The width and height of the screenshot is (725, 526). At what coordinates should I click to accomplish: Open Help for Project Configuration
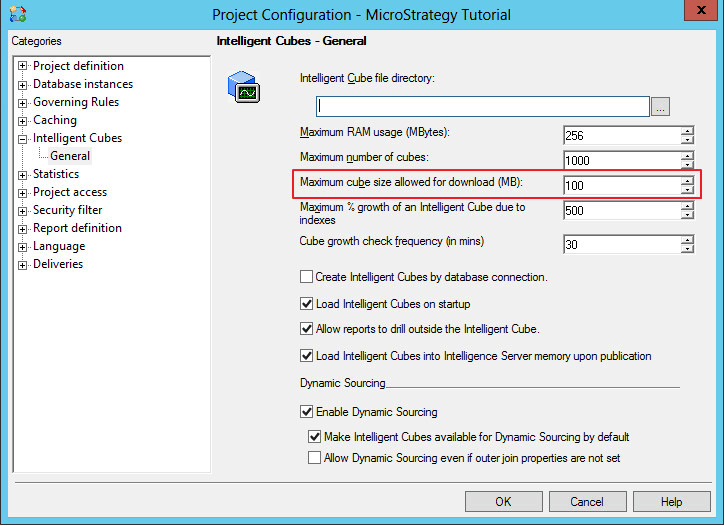671,502
